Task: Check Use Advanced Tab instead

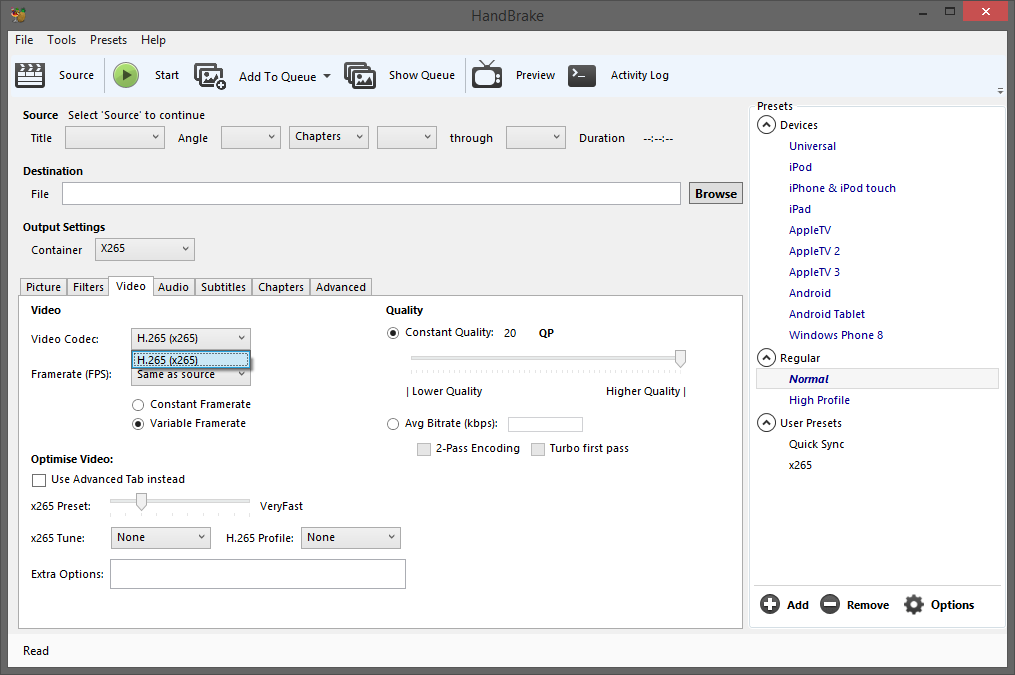Action: tap(39, 480)
